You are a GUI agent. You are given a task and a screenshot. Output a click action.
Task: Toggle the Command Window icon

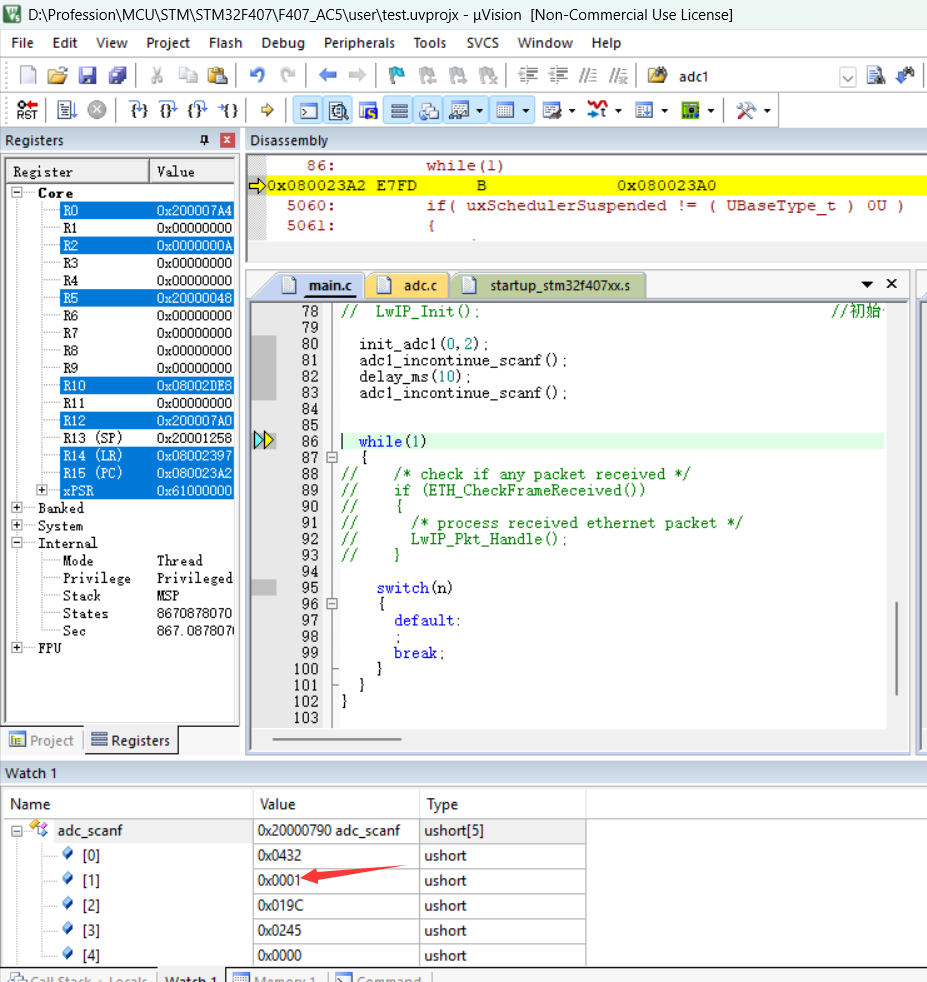coord(309,111)
